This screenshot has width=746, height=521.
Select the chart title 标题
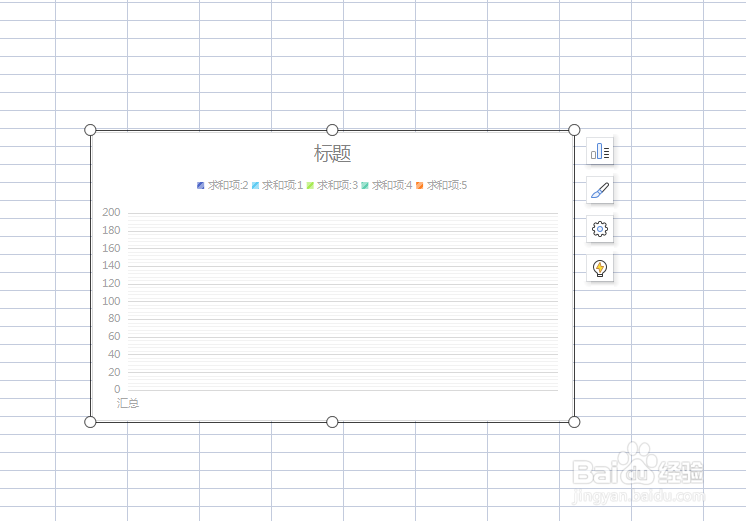[x=333, y=154]
